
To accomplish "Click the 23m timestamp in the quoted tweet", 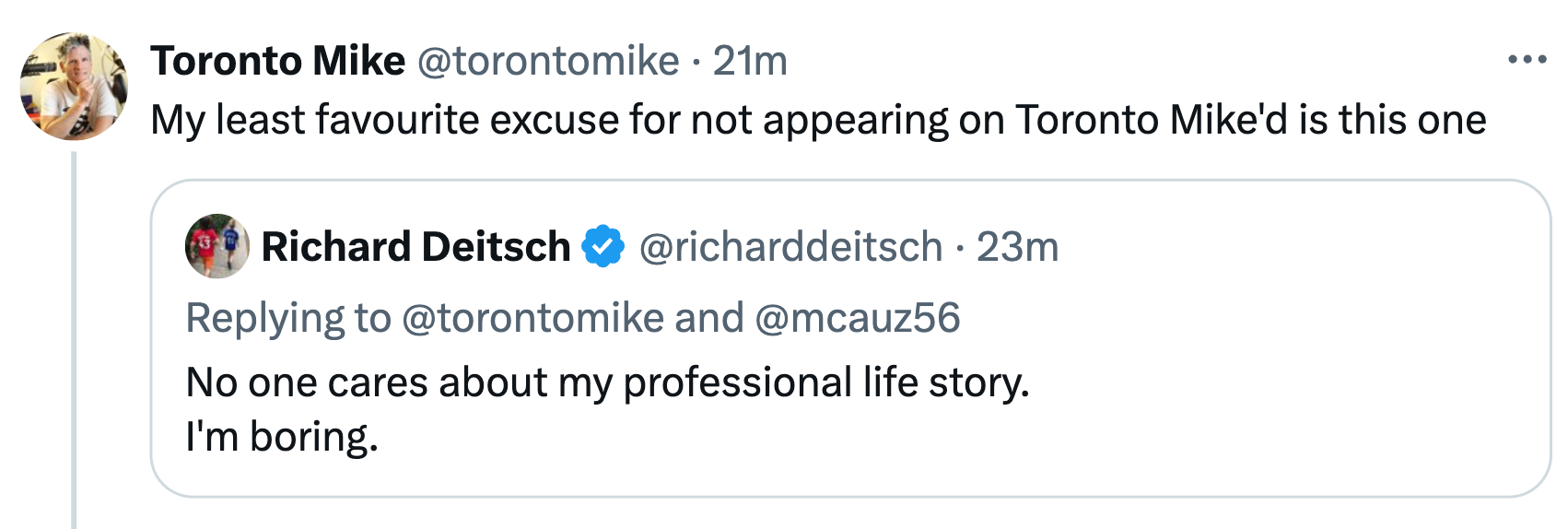I will (x=1017, y=247).
